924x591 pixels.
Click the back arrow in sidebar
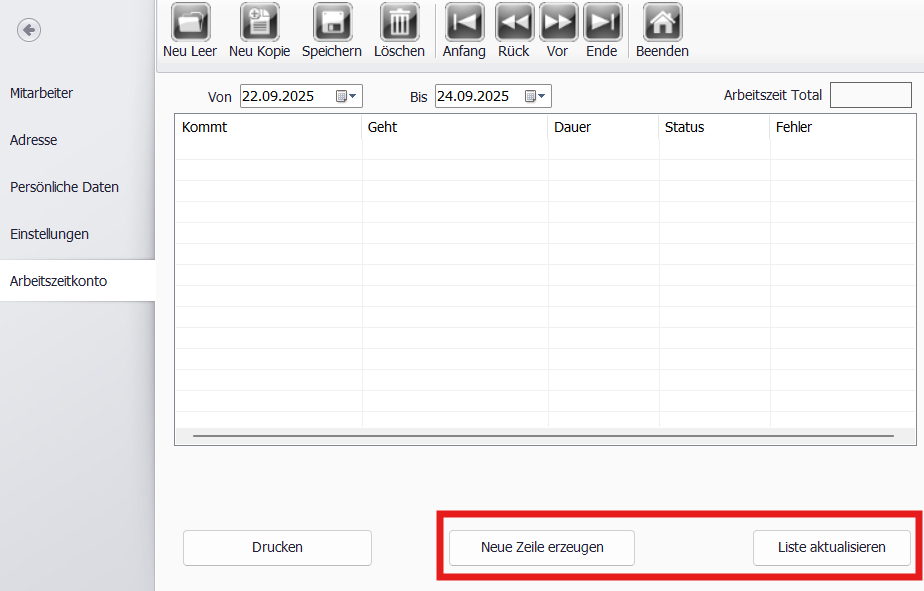[x=29, y=30]
